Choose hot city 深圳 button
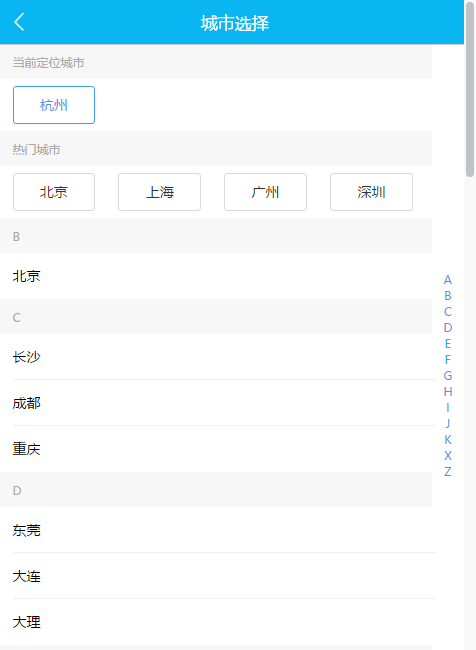Screen dimensions: 476x650 coord(372,192)
